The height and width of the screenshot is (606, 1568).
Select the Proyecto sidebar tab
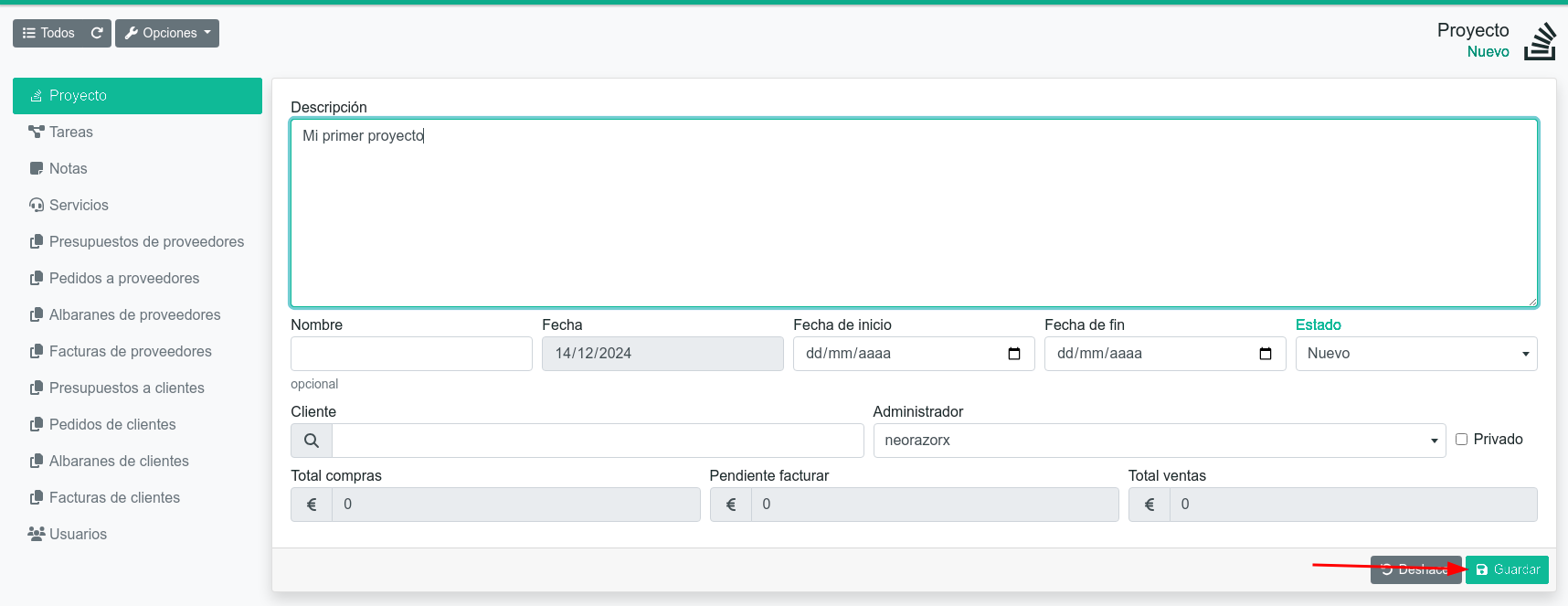tap(137, 96)
